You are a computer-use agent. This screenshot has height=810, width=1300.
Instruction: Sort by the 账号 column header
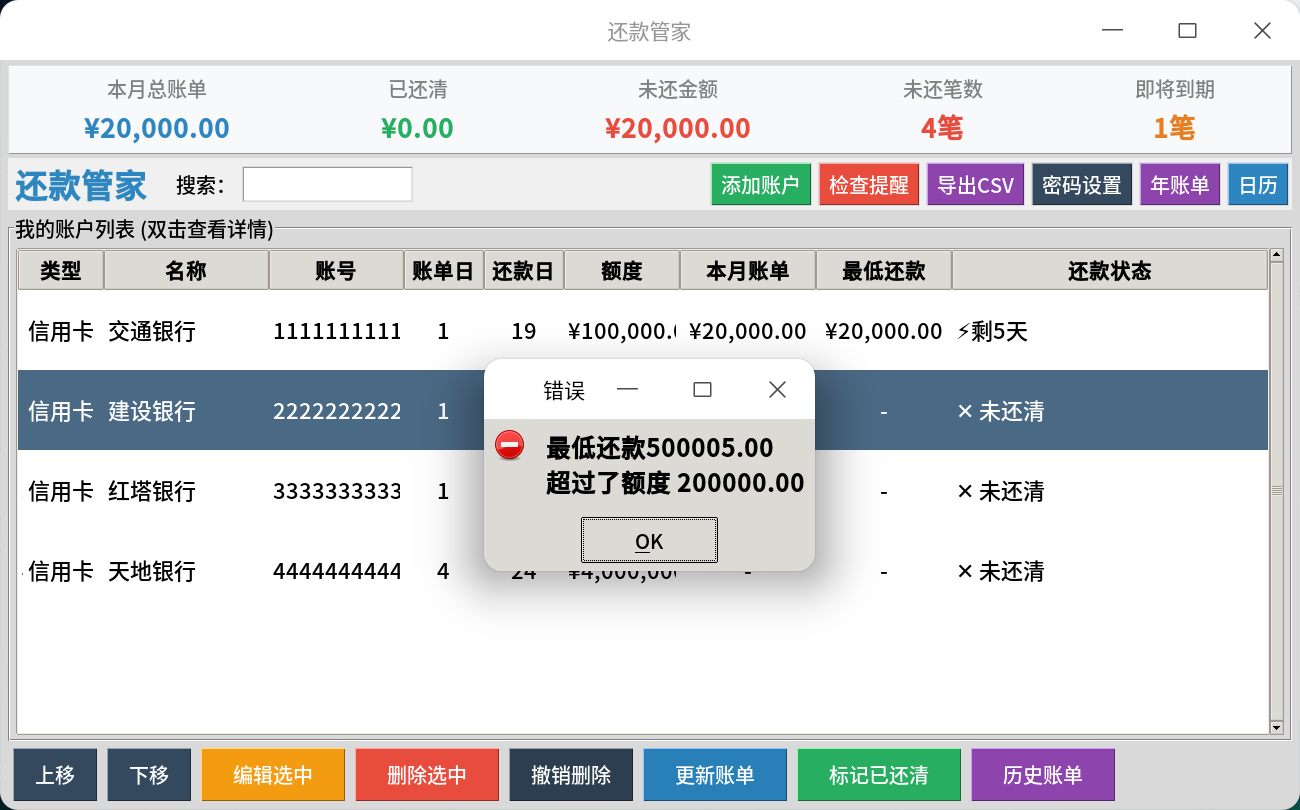click(x=336, y=270)
